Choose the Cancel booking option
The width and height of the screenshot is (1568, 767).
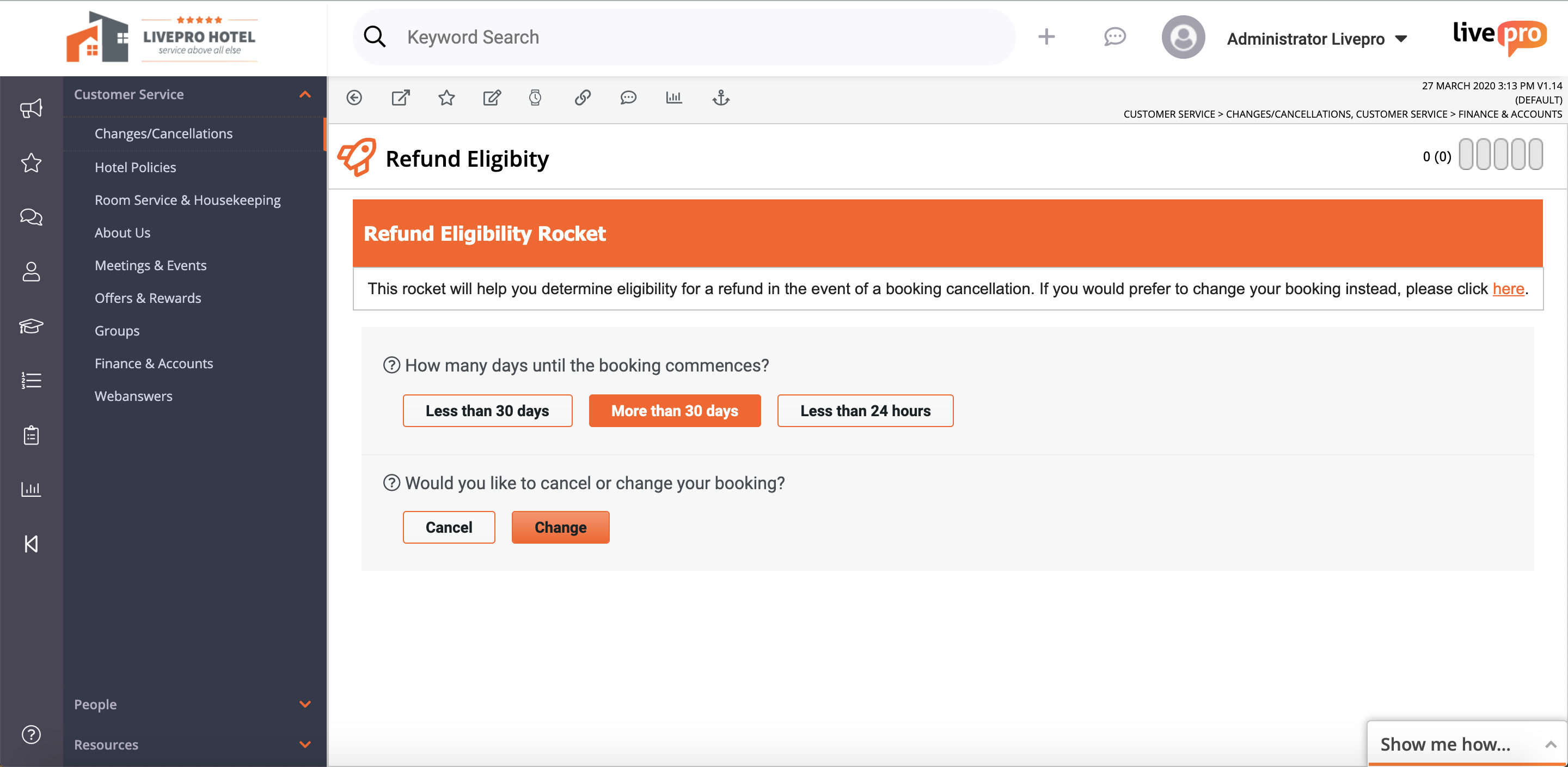coord(449,527)
